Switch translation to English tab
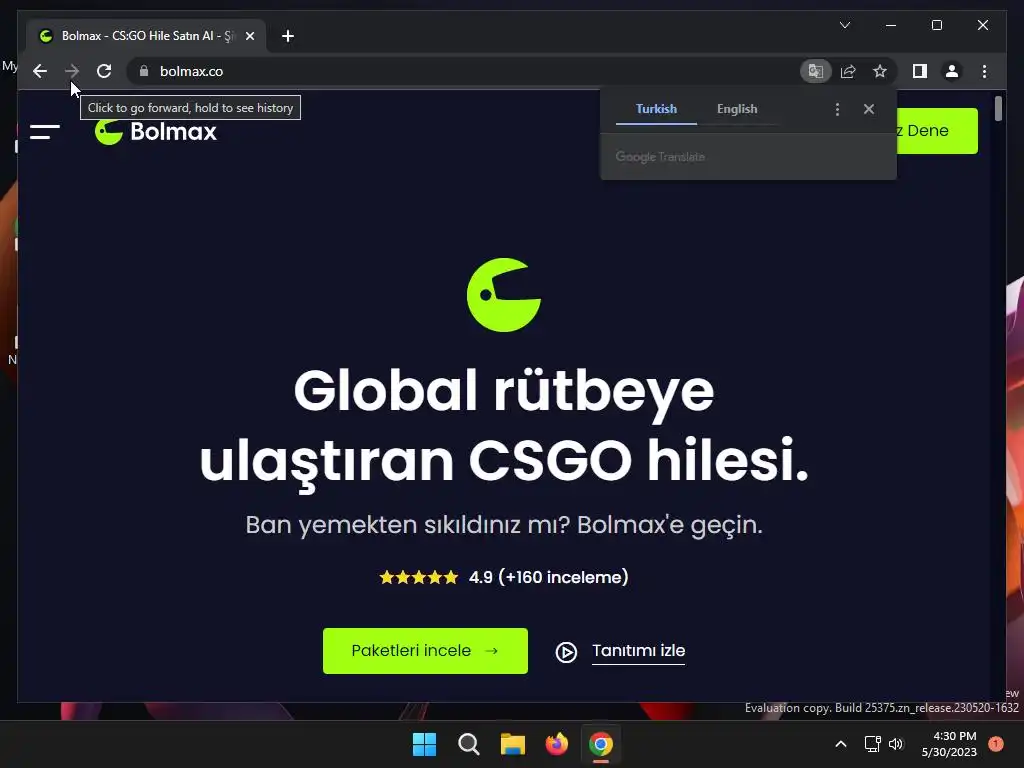Screen dimensions: 1024x768 click(x=737, y=109)
